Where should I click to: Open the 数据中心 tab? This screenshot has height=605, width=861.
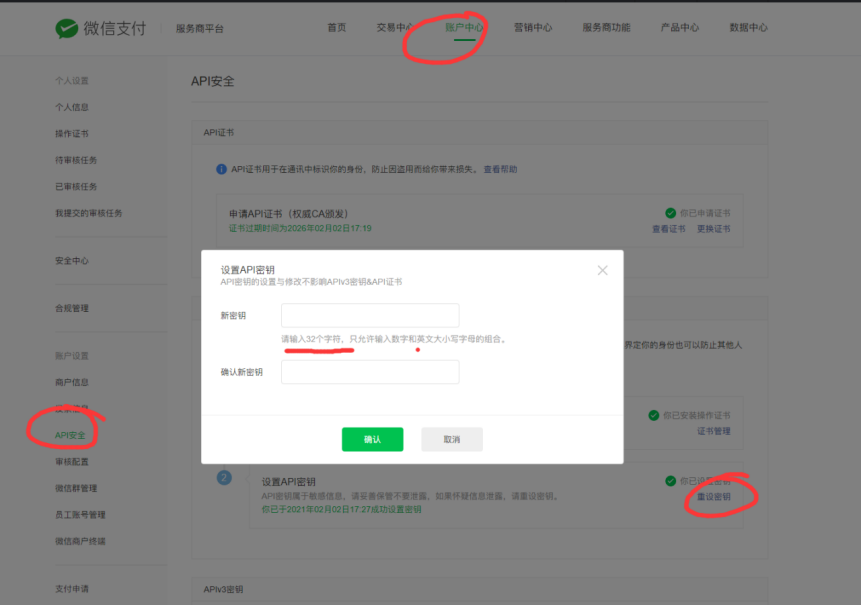pos(748,27)
